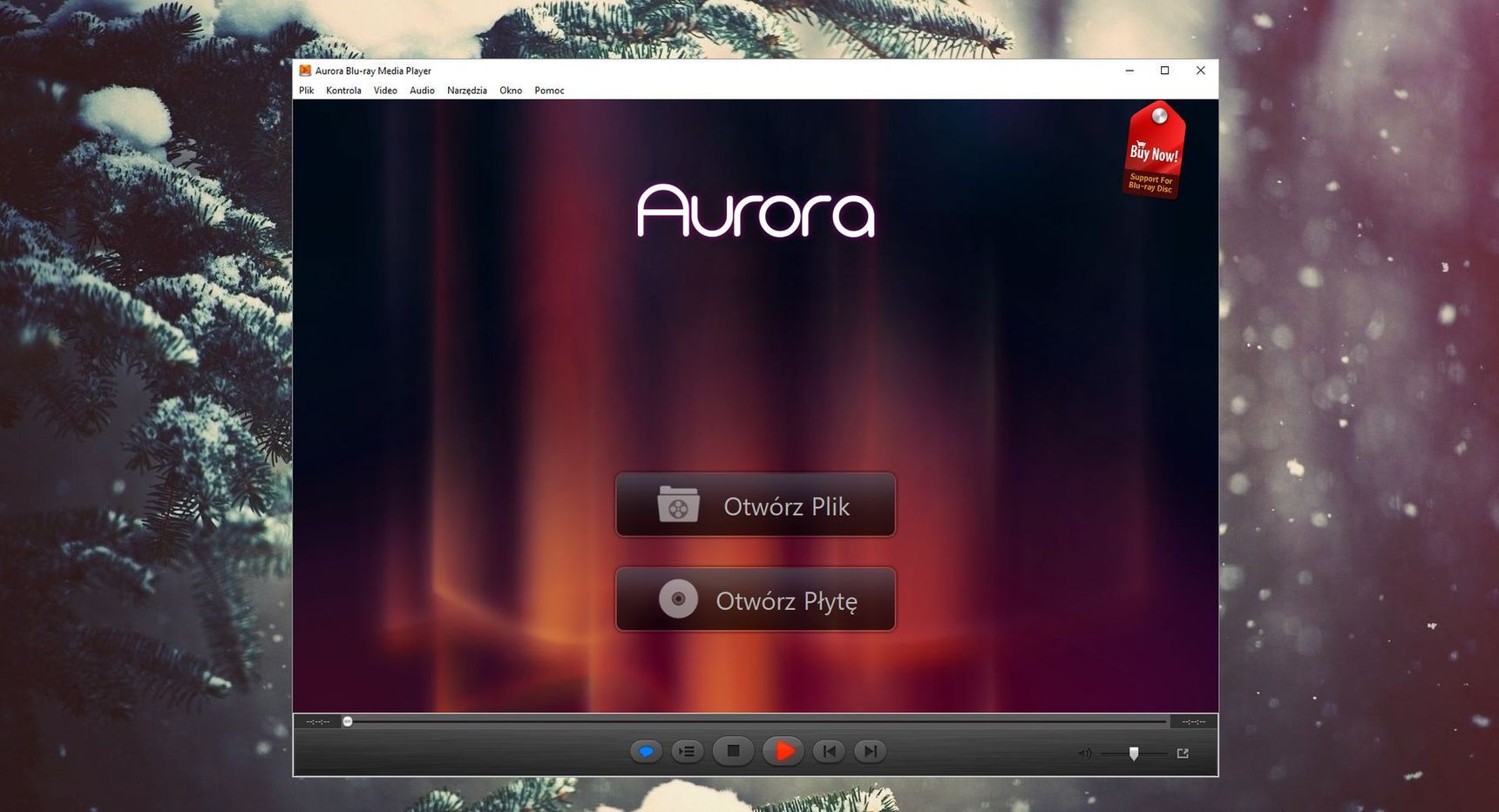Image resolution: width=1499 pixels, height=812 pixels.
Task: Toggle fullscreen with the expand arrow icon
Action: click(1183, 754)
